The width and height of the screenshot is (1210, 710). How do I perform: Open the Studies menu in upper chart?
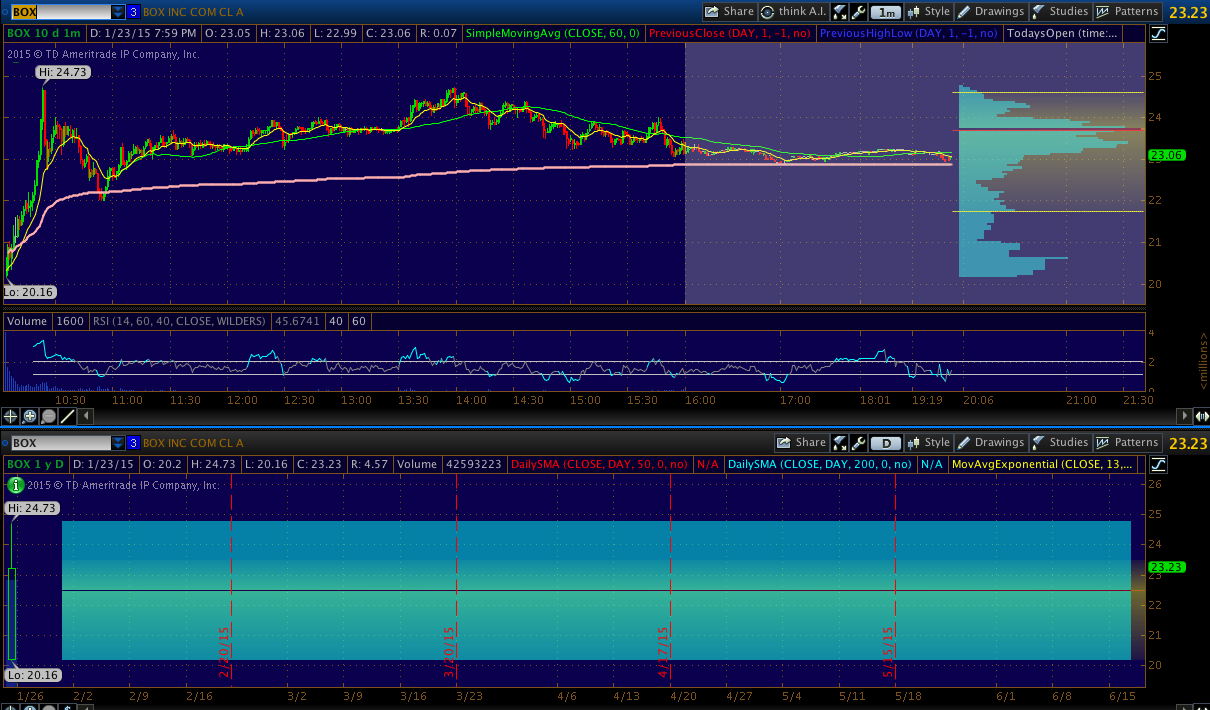coord(1059,12)
